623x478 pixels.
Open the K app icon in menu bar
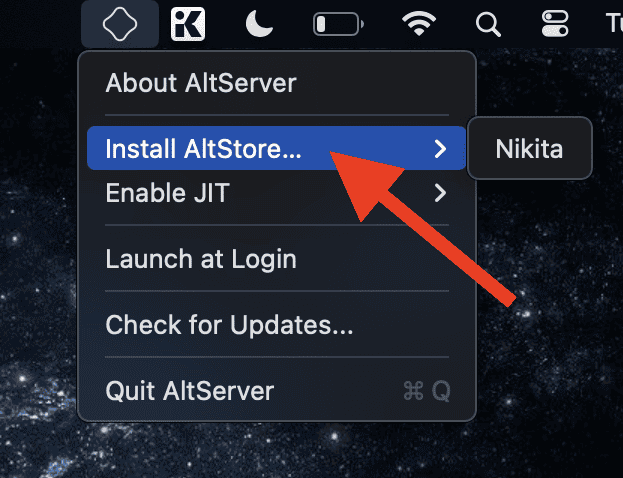click(188, 23)
